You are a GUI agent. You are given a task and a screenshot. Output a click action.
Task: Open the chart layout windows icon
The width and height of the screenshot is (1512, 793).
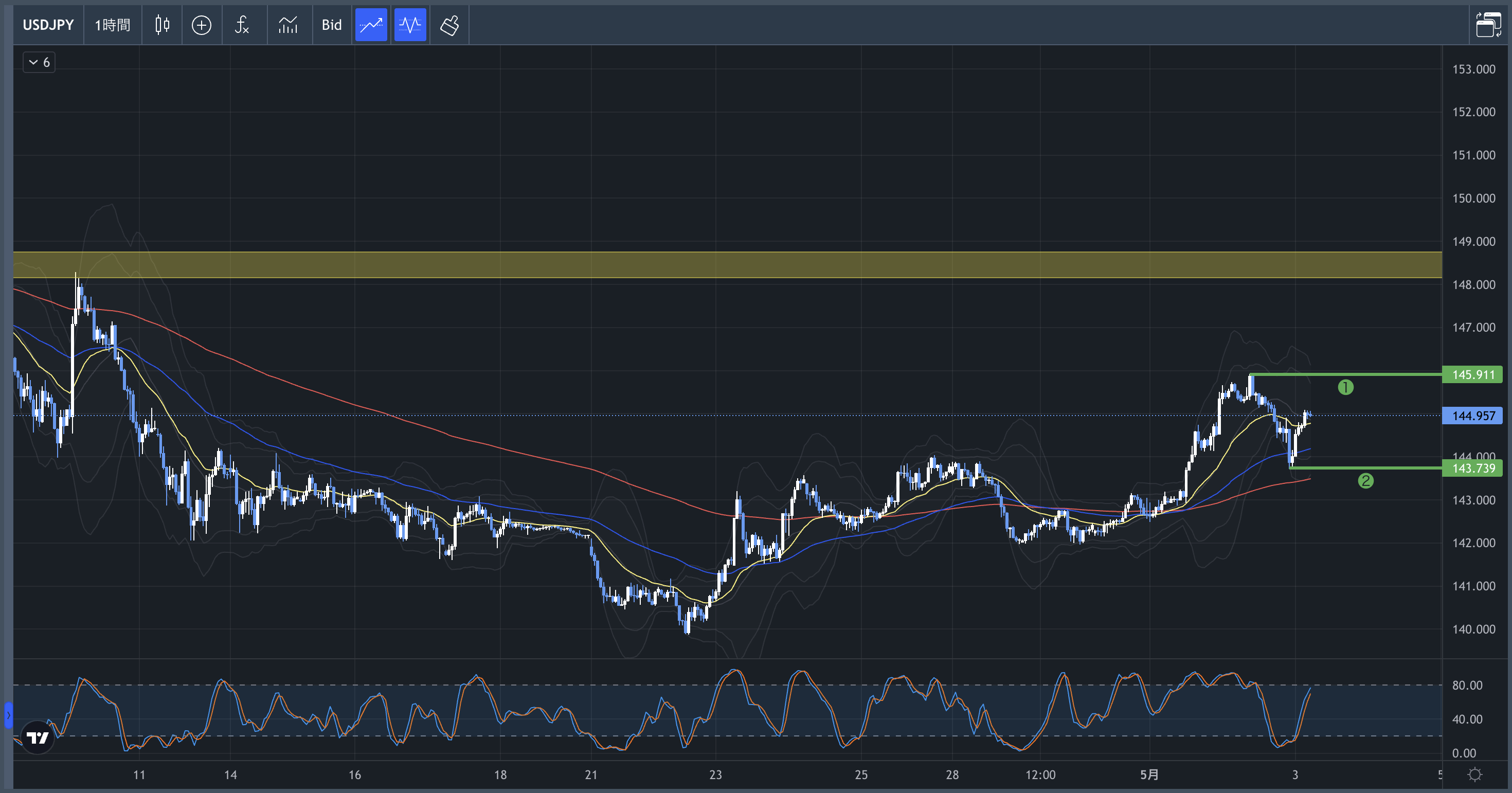pos(1488,25)
